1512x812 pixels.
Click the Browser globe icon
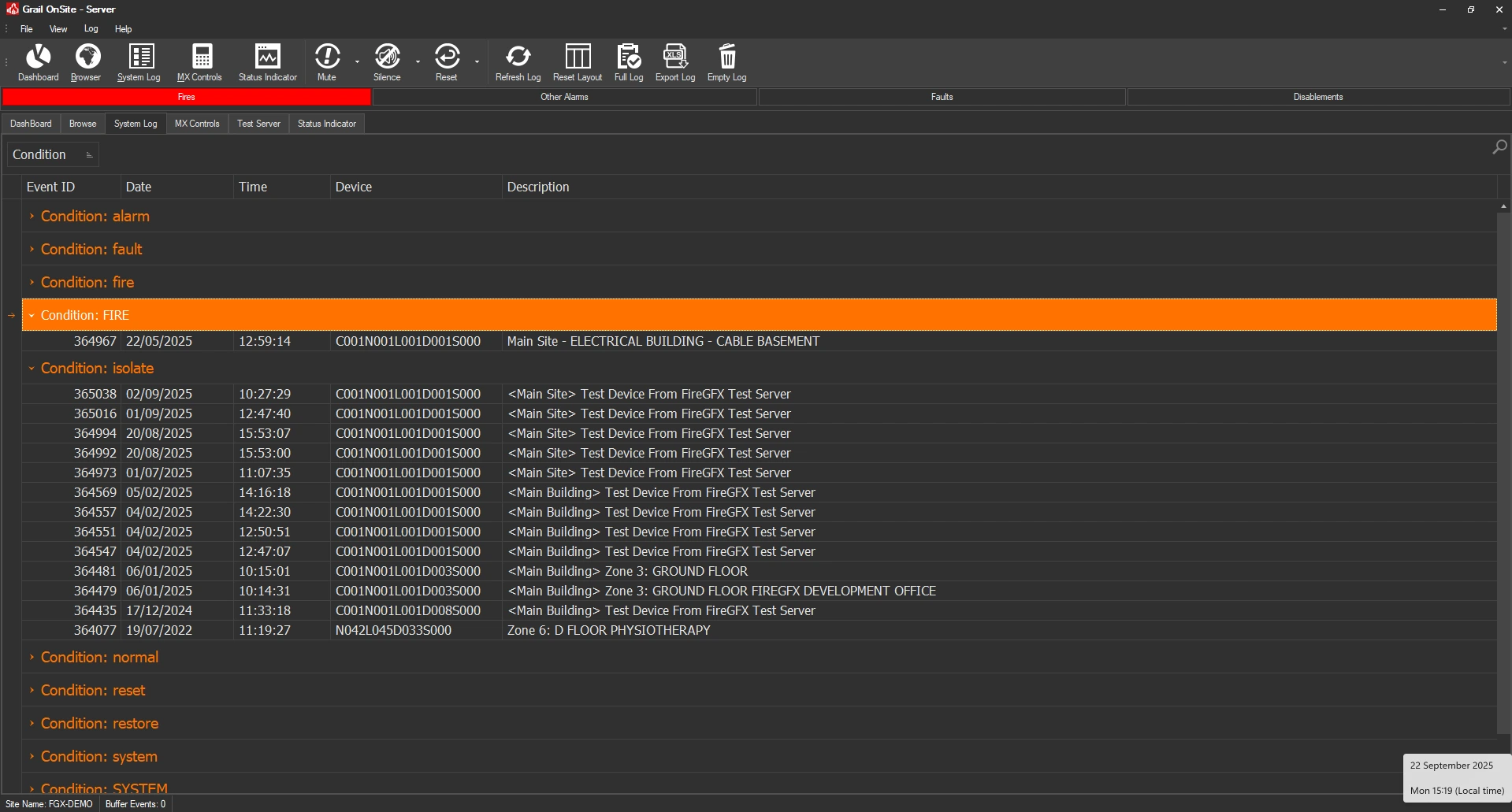coord(87,62)
